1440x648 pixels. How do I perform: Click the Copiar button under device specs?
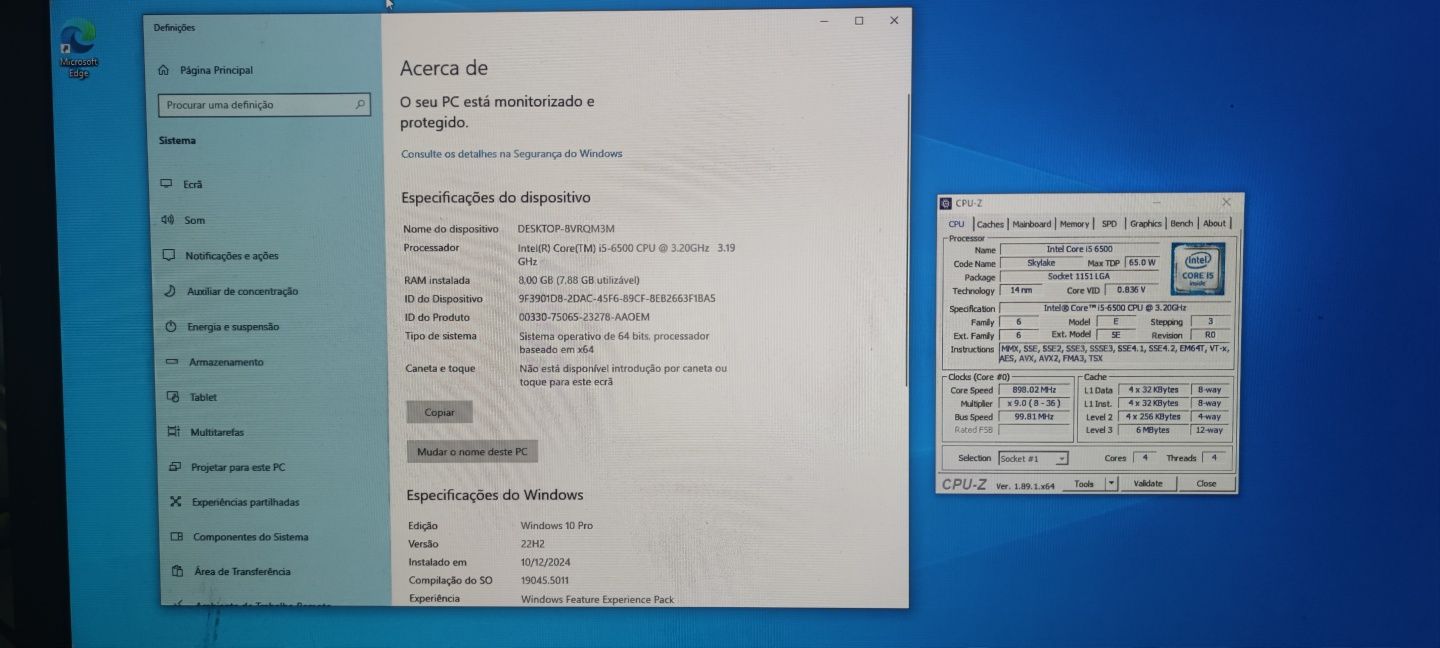[439, 412]
